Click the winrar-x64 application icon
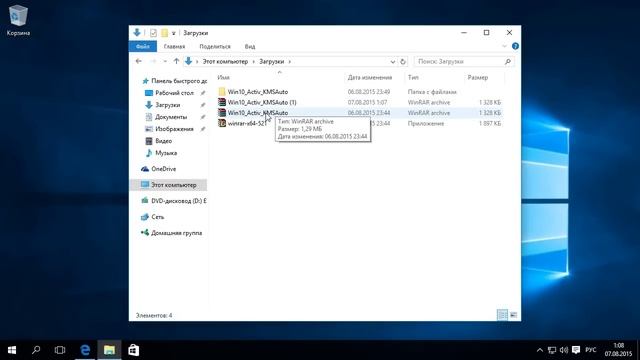 click(x=222, y=123)
